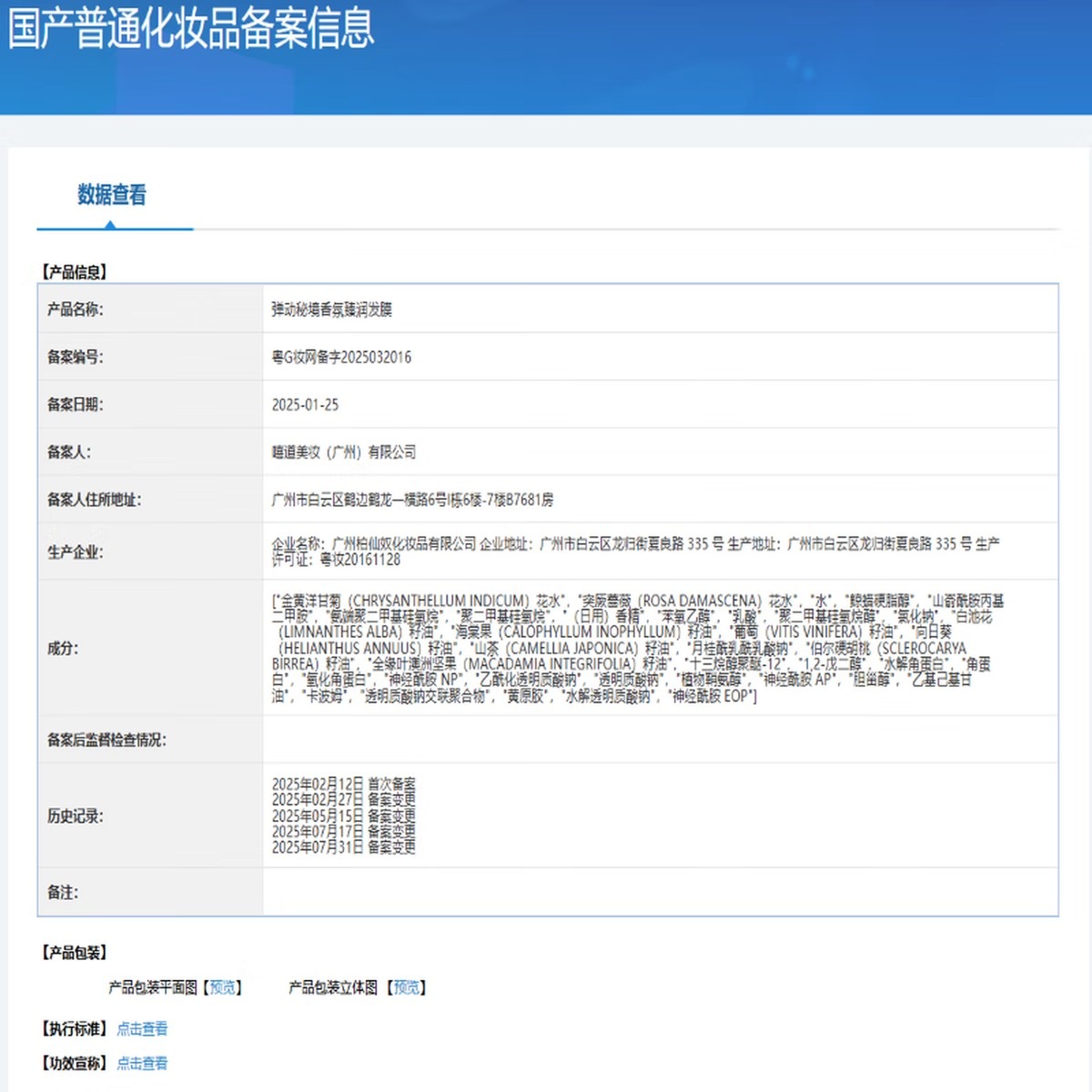Click the 备案人住所地址 row label
1092x1092 pixels.
tap(95, 500)
